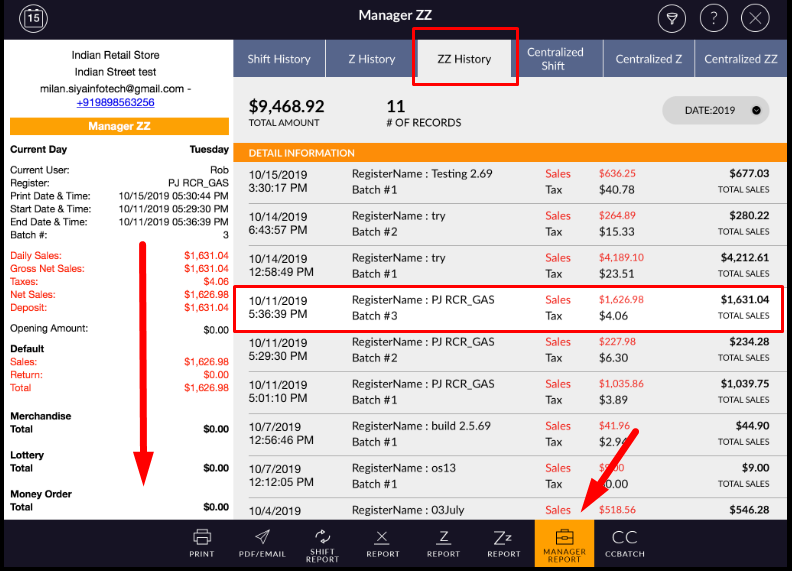The width and height of the screenshot is (792, 571).
Task: Click the Manager Report briefcase icon
Action: (x=564, y=543)
